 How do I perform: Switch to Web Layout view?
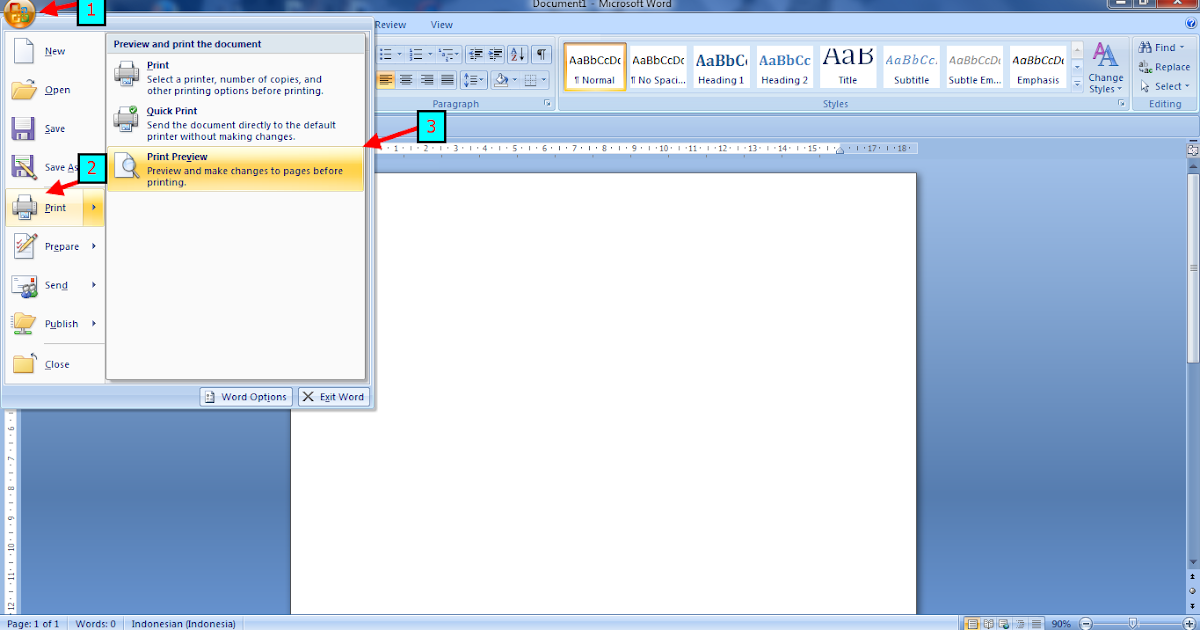click(1004, 623)
